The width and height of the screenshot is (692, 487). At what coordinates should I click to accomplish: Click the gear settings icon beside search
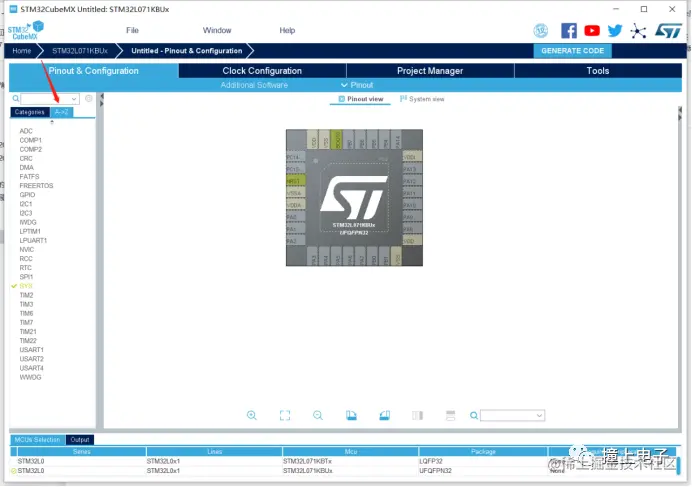[89, 98]
